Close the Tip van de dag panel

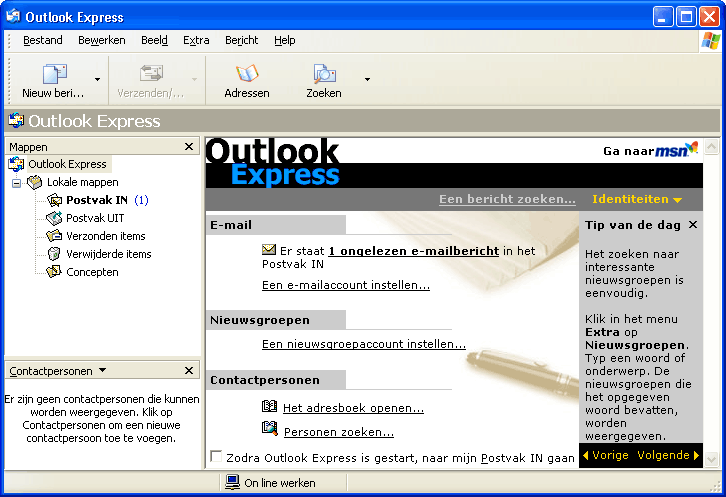point(693,225)
